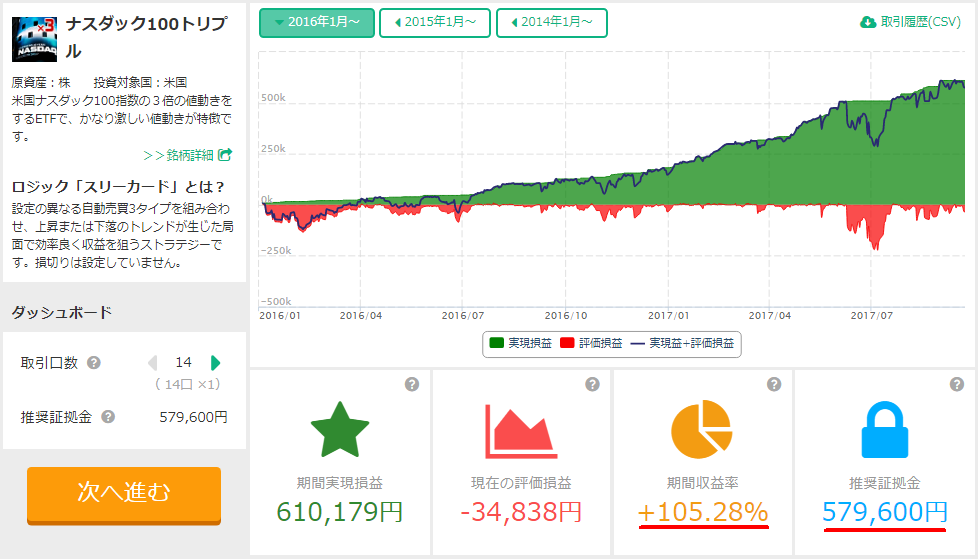Click the ロジック「スリーカード」とは？ heading

119,187
